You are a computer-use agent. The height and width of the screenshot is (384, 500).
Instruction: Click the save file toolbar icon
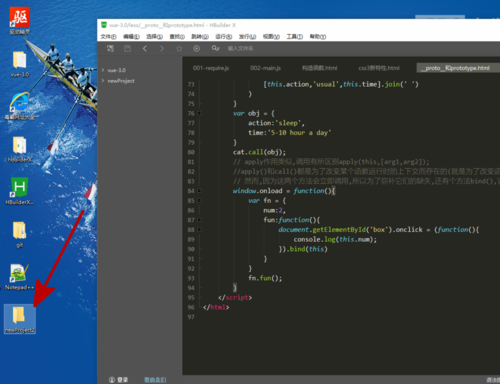127,49
